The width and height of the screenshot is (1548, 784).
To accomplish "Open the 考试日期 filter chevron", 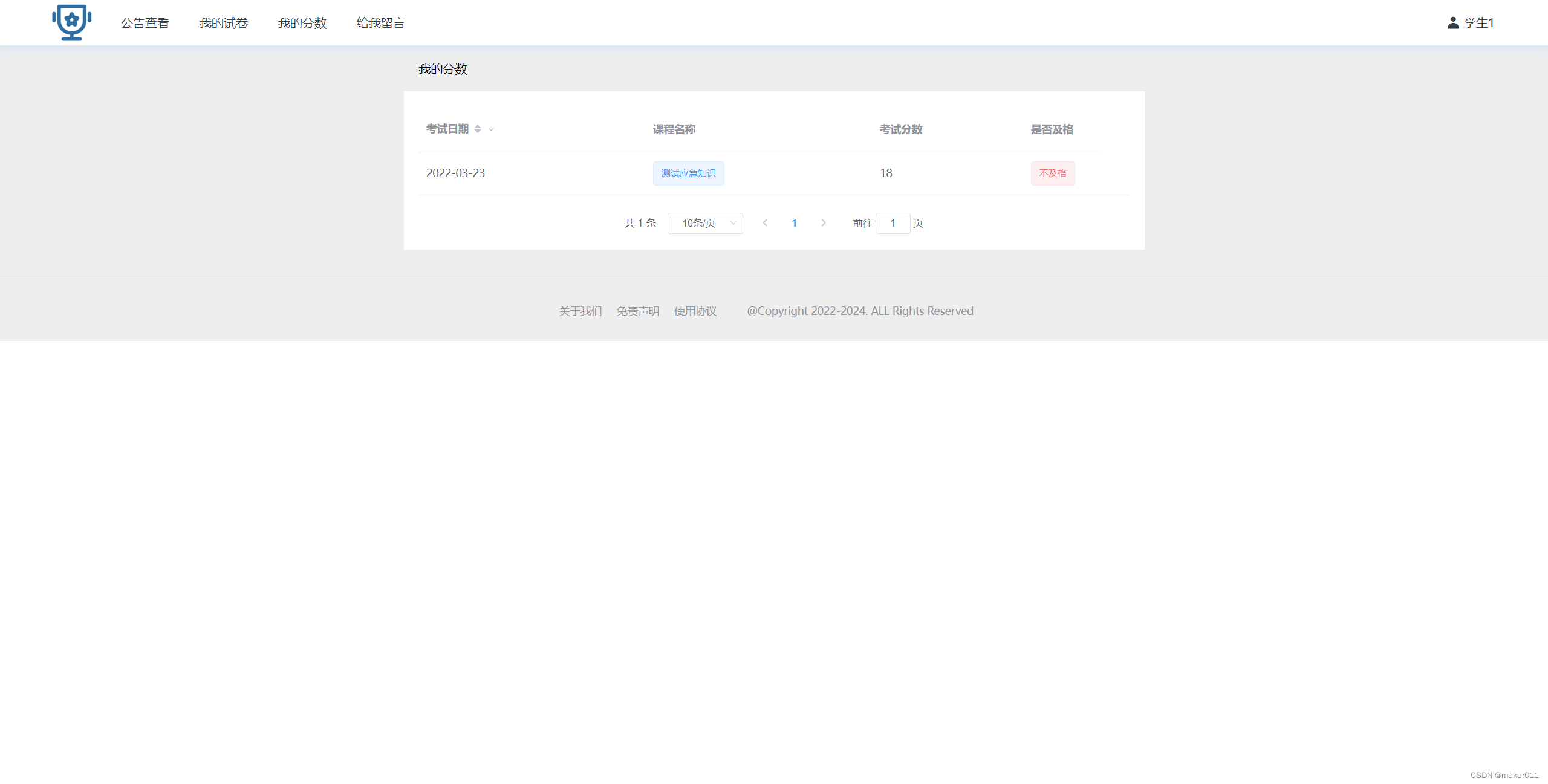I will (492, 129).
